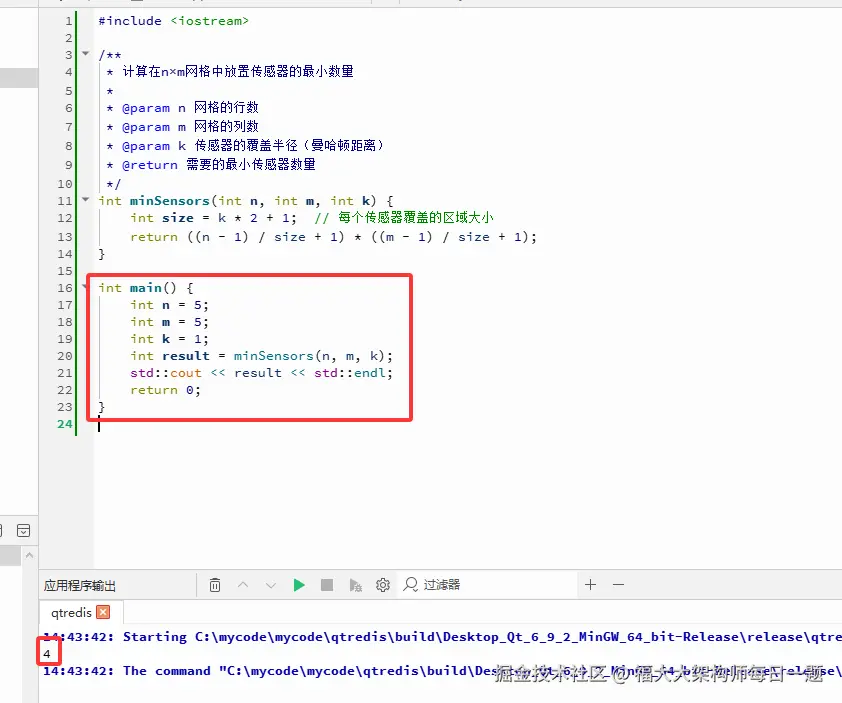Image resolution: width=842 pixels, height=703 pixels.
Task: Click line number 24 in the gutter
Action: pos(64,424)
